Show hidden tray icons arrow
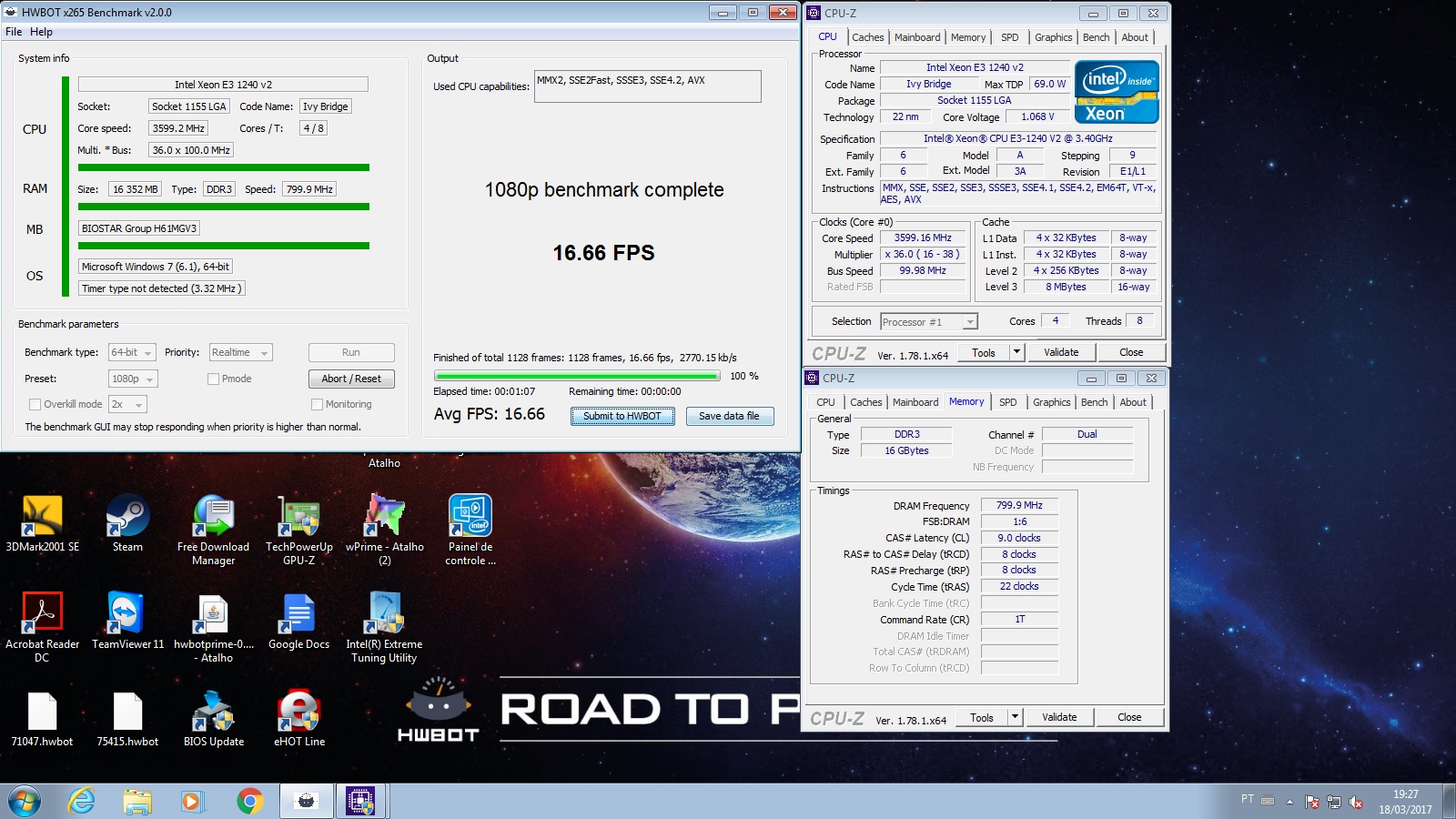The height and width of the screenshot is (819, 1456). pyautogui.click(x=1289, y=802)
